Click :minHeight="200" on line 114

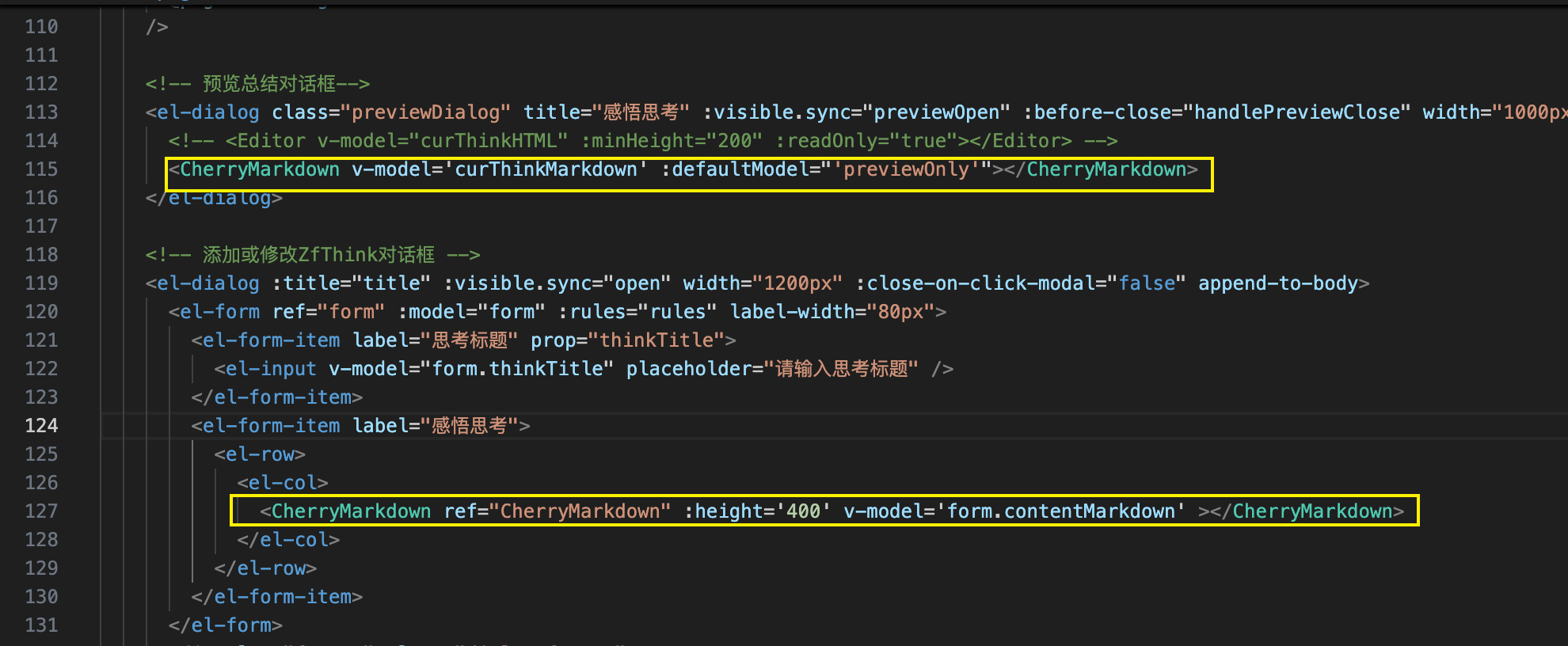672,141
